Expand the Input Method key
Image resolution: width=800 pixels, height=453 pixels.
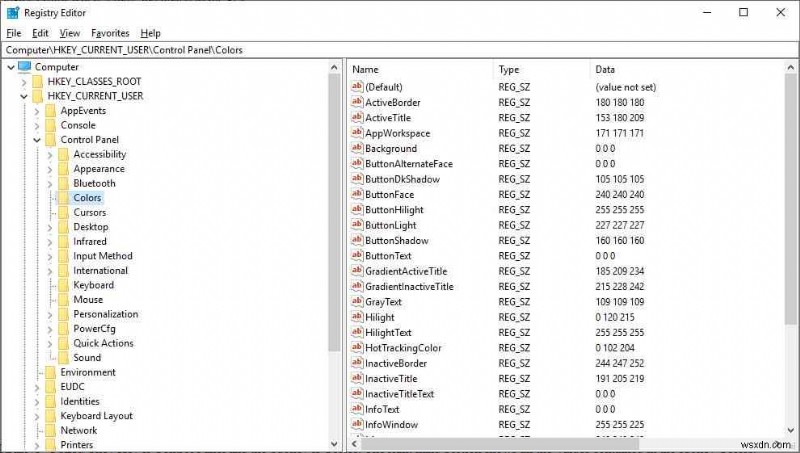point(50,256)
